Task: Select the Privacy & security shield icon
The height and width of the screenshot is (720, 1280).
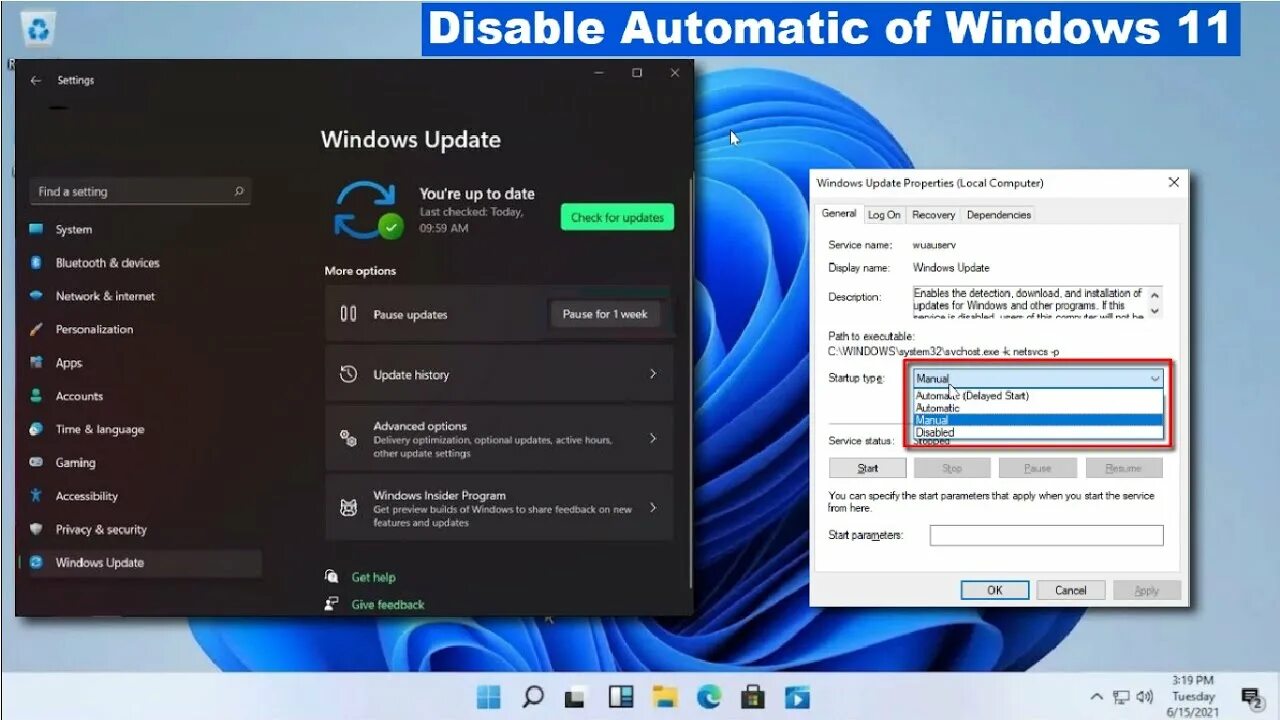Action: (36, 529)
